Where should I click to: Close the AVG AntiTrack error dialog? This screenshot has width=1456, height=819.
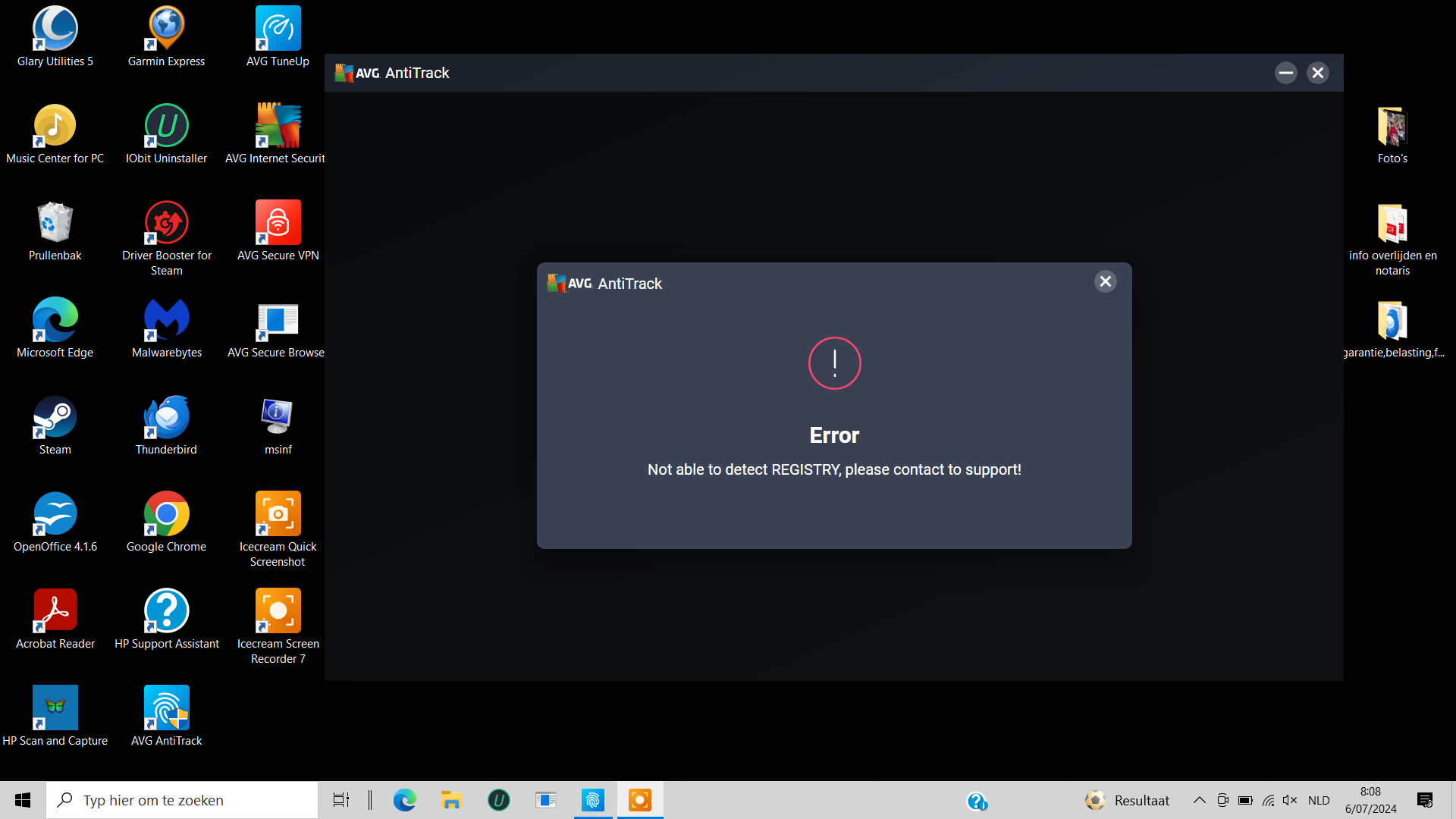tap(1106, 281)
